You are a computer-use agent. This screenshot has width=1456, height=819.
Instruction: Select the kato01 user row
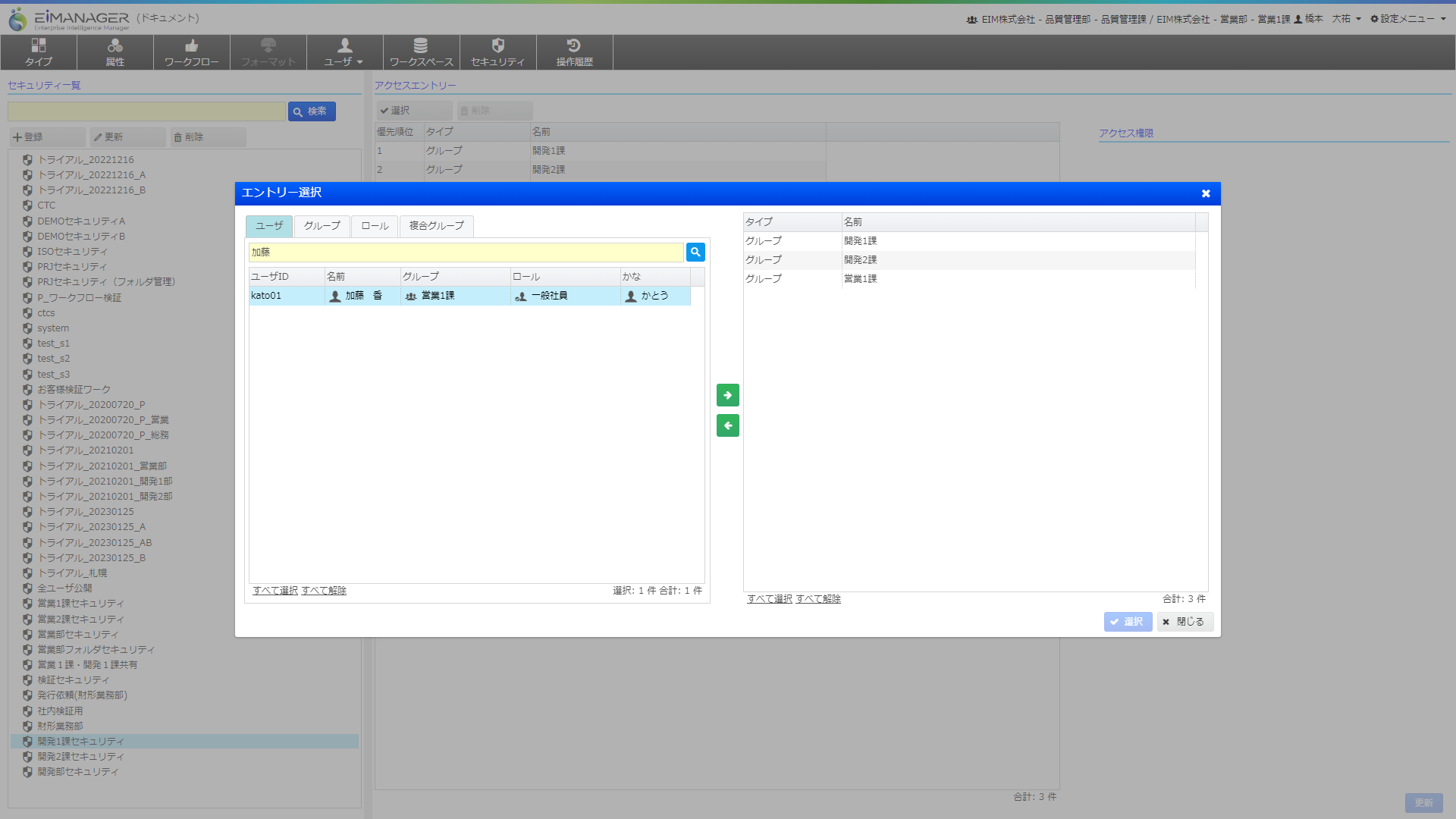point(469,296)
